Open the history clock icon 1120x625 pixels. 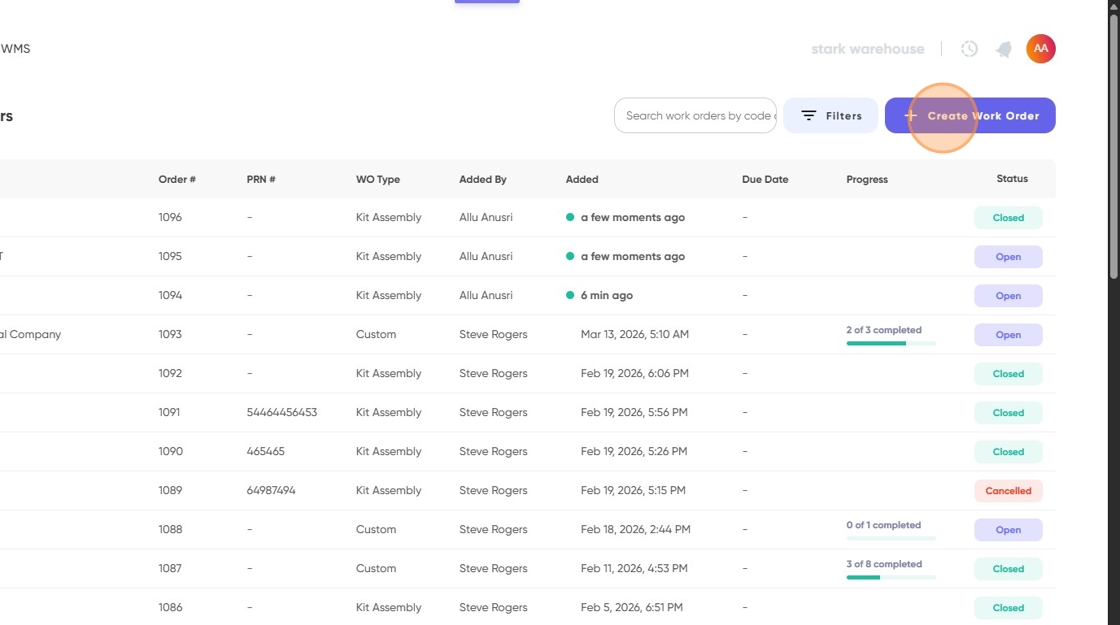tap(969, 49)
